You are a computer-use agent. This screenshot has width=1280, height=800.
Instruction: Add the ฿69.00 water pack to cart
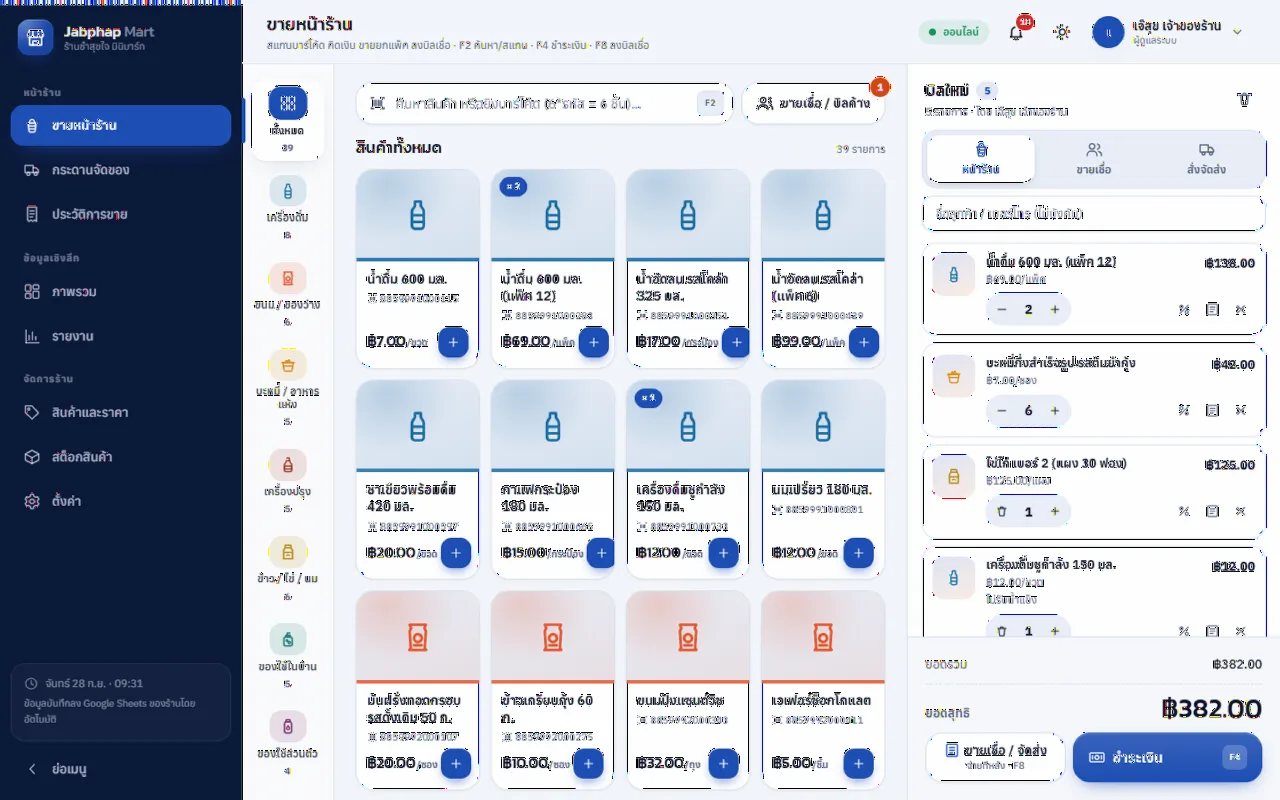point(593,342)
